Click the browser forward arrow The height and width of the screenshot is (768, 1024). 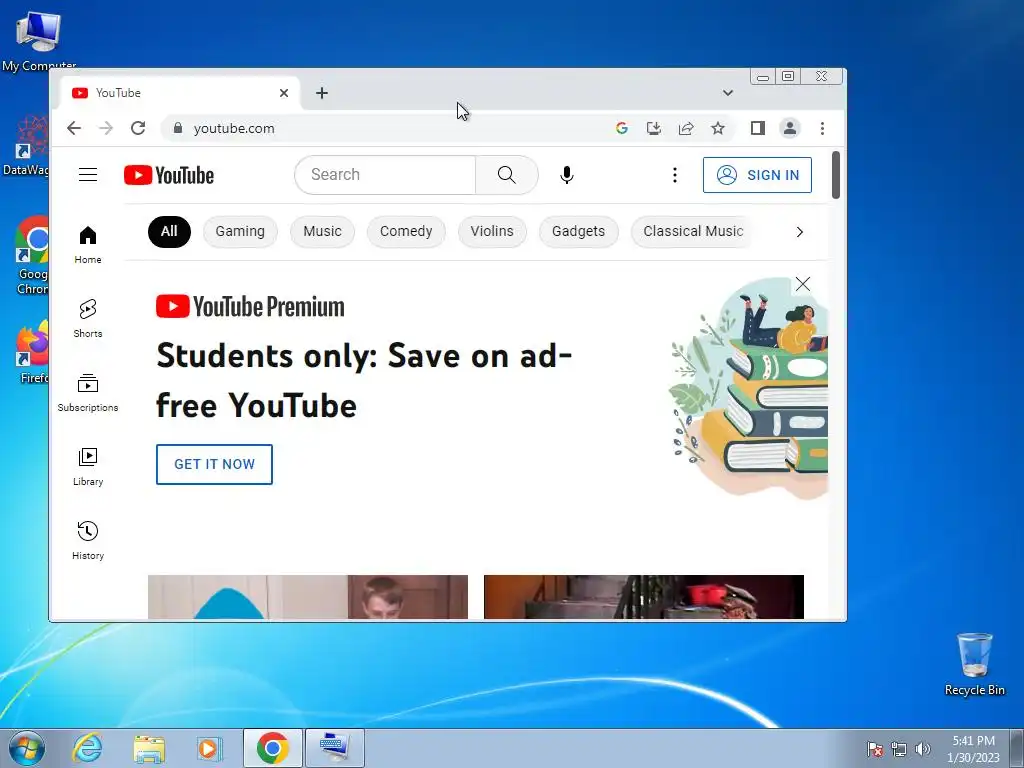106,128
